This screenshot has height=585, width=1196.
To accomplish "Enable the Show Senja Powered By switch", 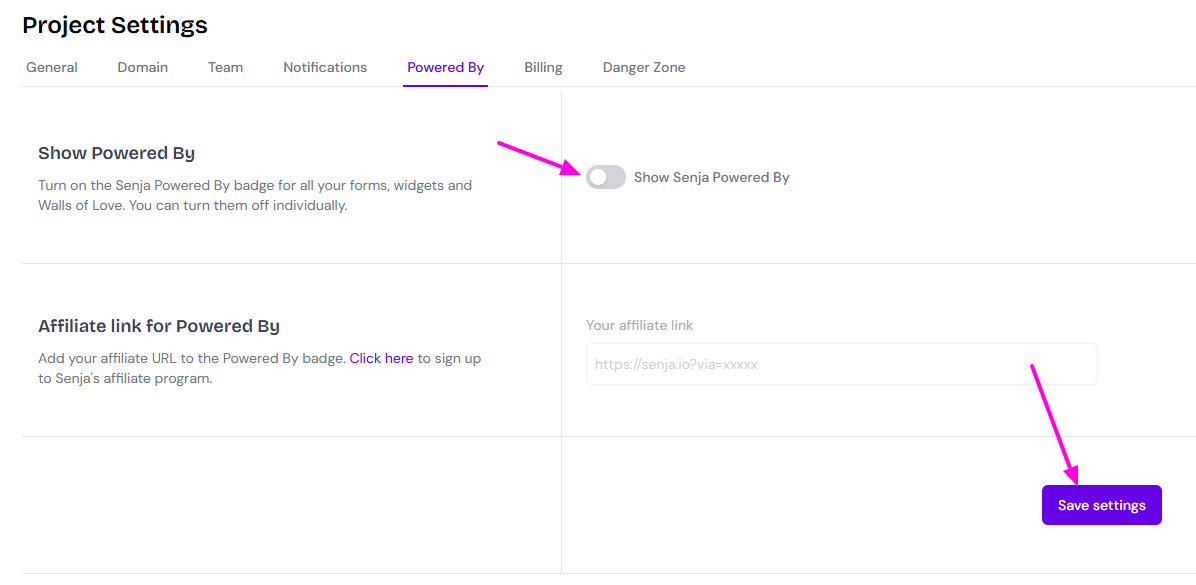I will pos(606,177).
